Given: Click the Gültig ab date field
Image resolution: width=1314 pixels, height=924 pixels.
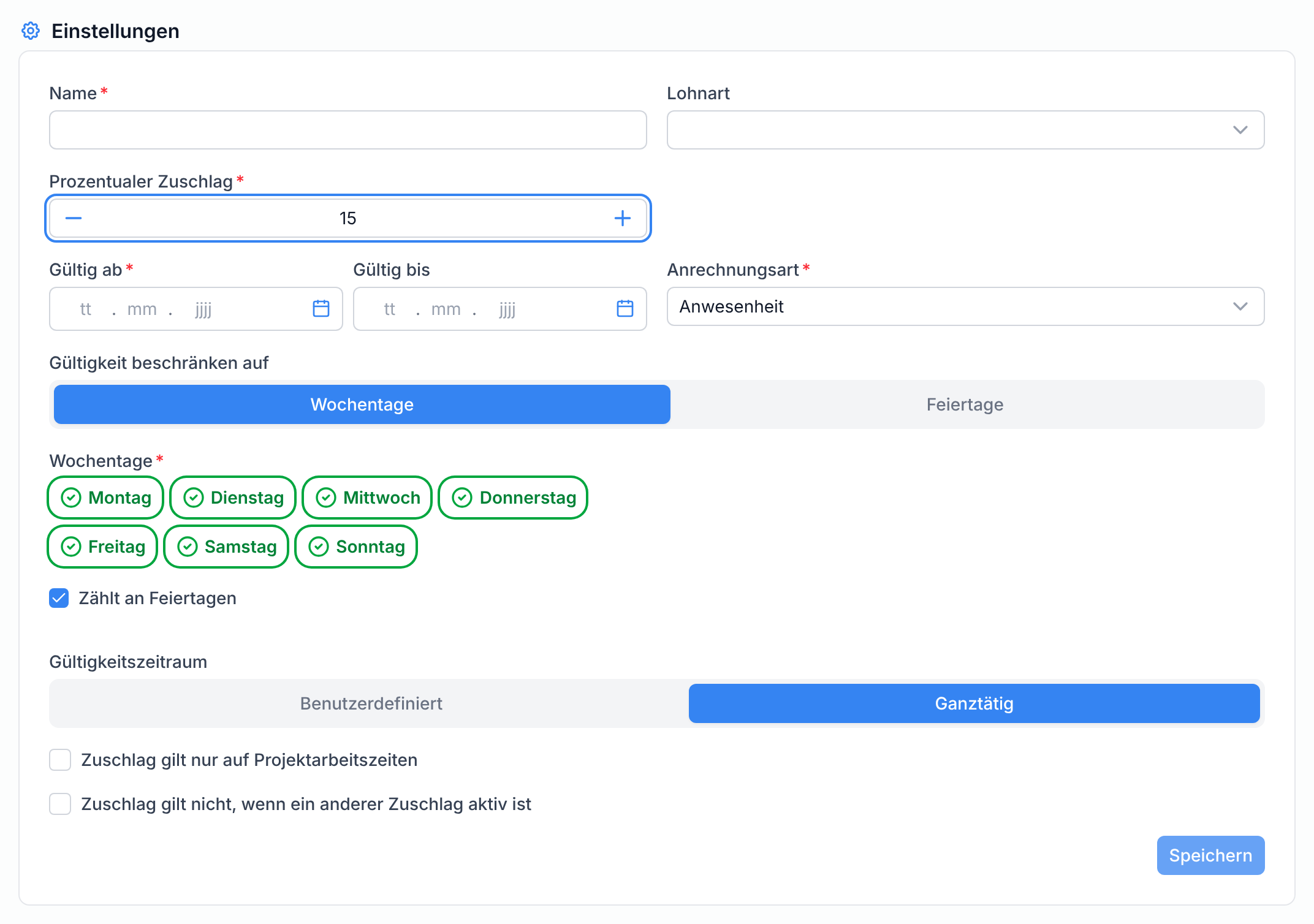Looking at the screenshot, I should point(196,309).
